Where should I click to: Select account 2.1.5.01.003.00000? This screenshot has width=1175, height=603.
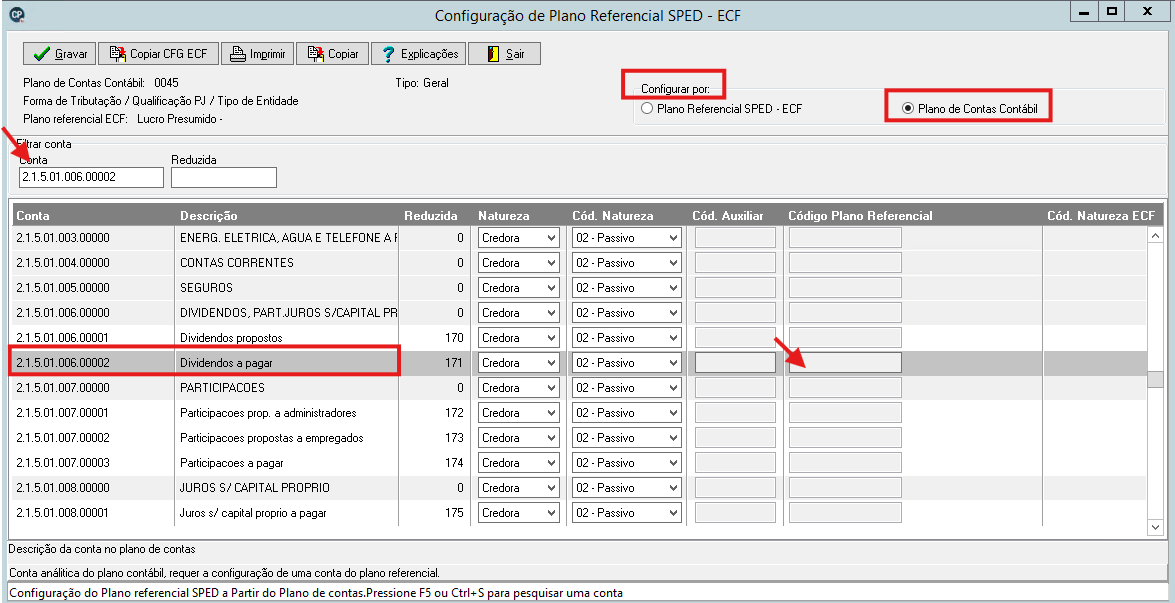pos(63,238)
